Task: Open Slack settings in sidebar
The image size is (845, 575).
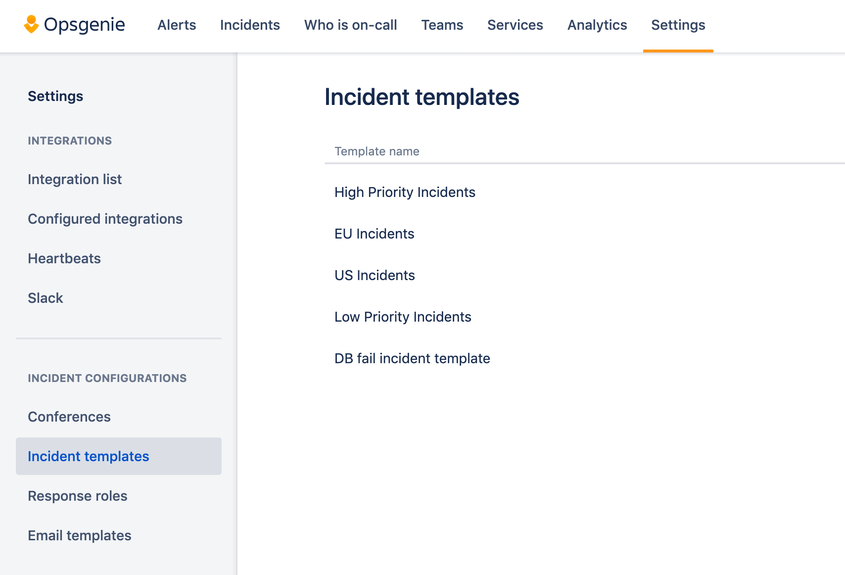Action: click(45, 298)
